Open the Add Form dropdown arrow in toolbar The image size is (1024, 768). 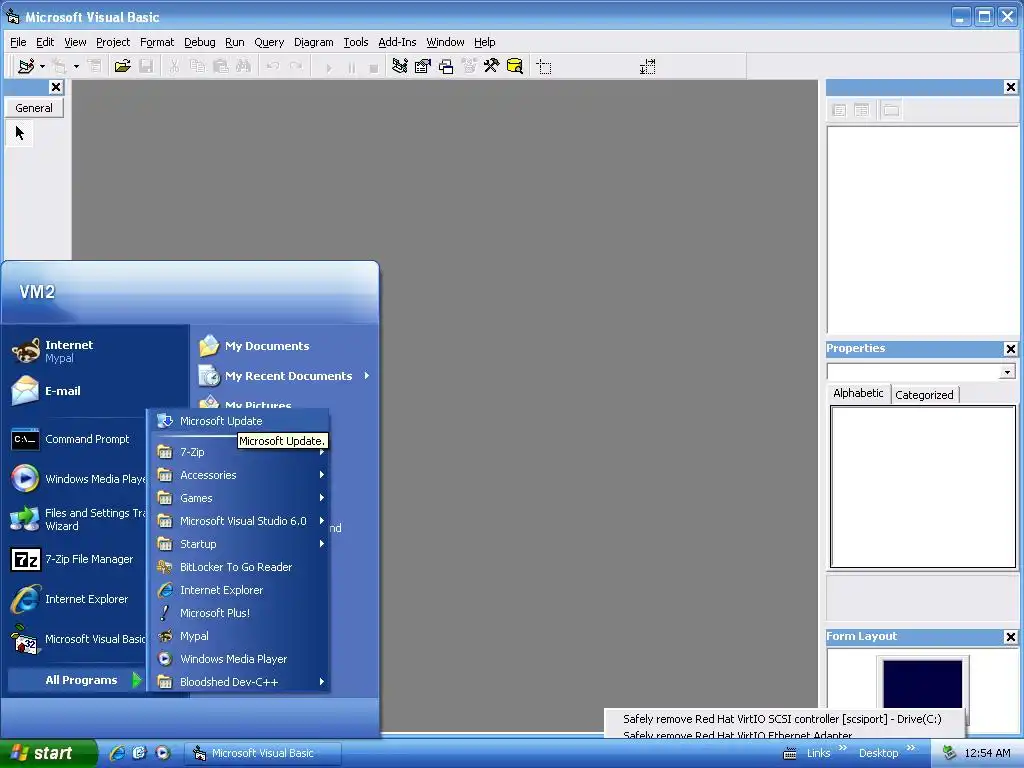pyautogui.click(x=76, y=66)
